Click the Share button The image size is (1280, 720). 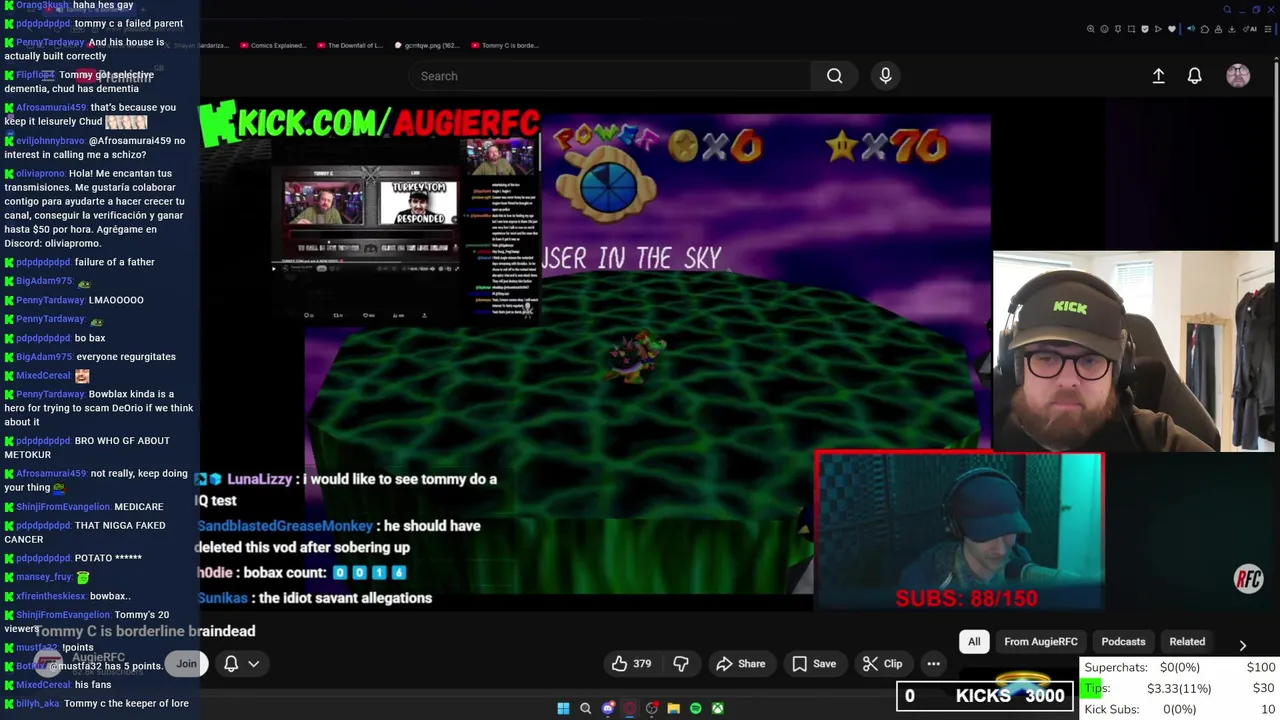click(741, 664)
